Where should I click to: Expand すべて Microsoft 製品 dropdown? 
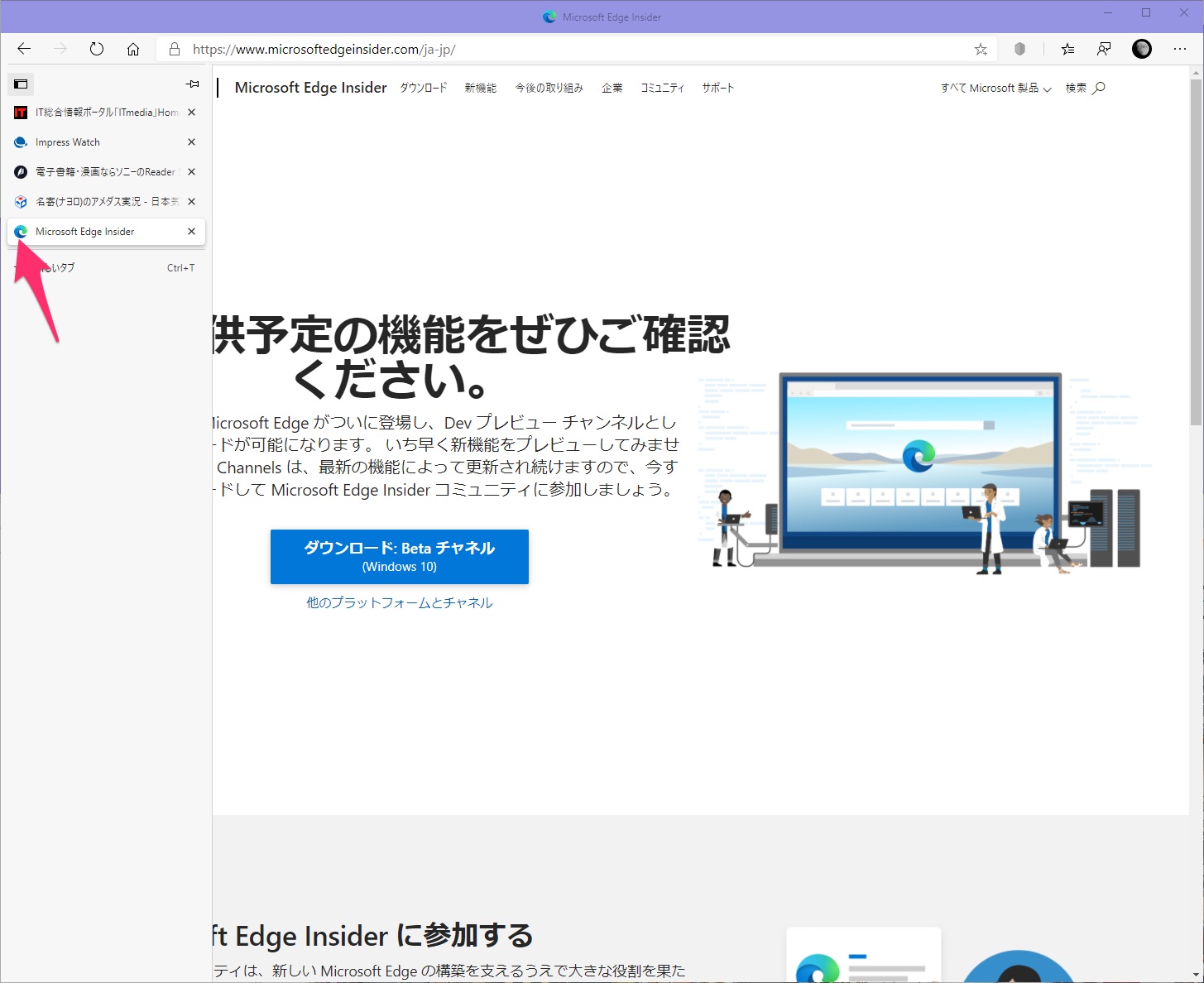click(x=995, y=88)
